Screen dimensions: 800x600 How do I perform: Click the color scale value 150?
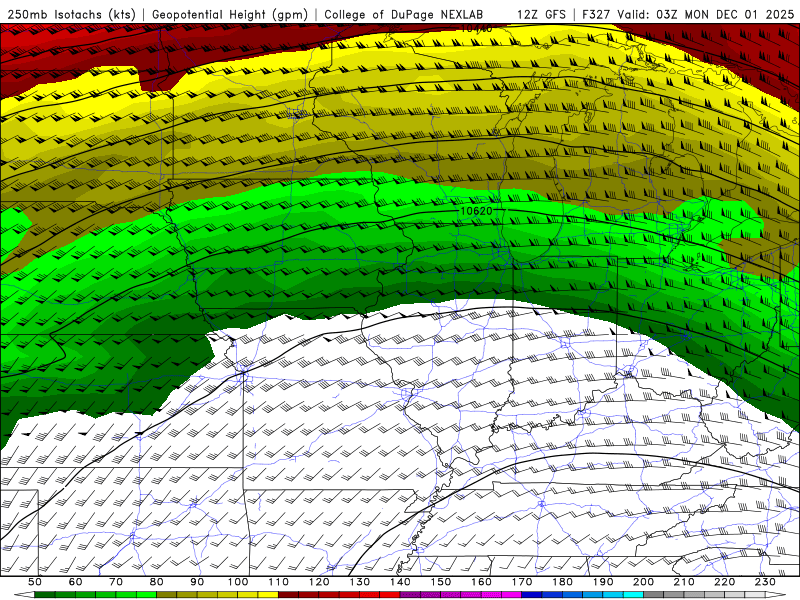441,582
